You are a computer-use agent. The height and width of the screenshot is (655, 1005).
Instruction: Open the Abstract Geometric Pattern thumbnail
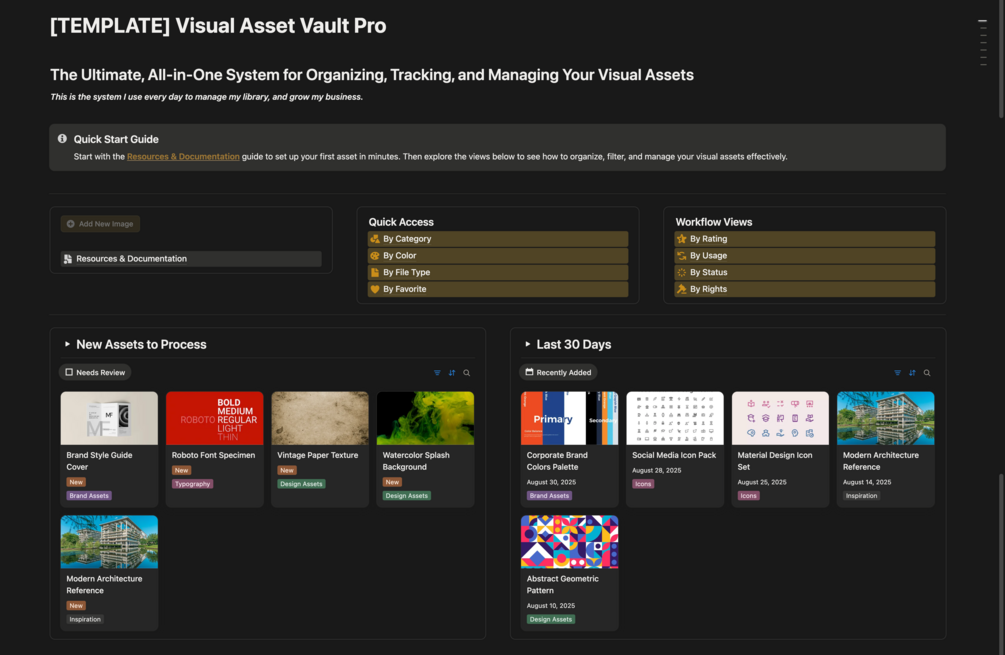[x=570, y=542]
